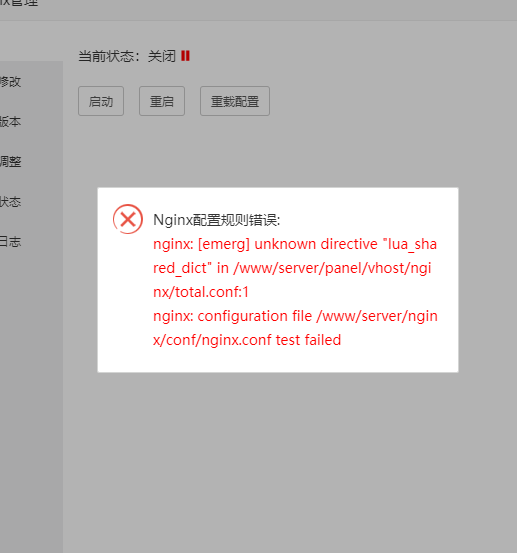Open the 版本 version sidebar tab

(11, 122)
